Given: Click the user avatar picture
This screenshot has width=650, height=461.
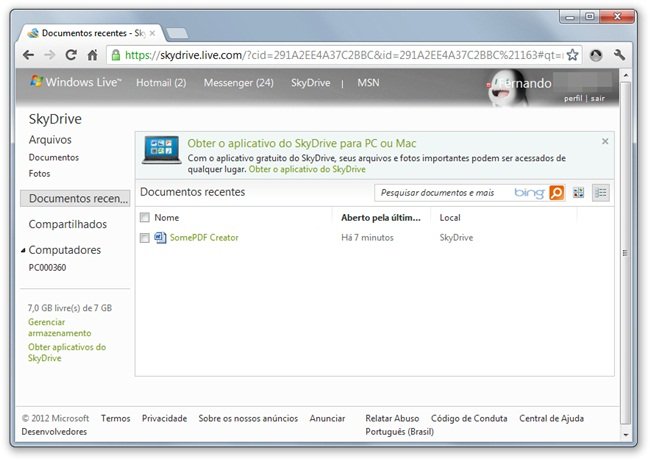Looking at the screenshot, I should 506,88.
